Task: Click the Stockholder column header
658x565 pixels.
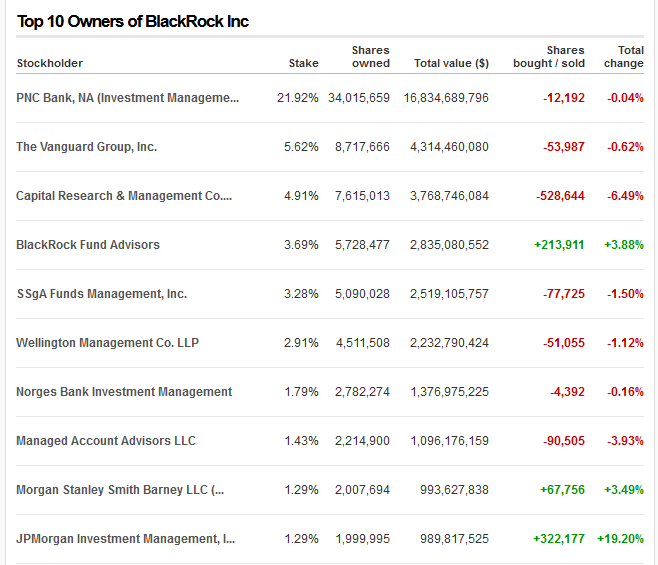Action: point(50,63)
